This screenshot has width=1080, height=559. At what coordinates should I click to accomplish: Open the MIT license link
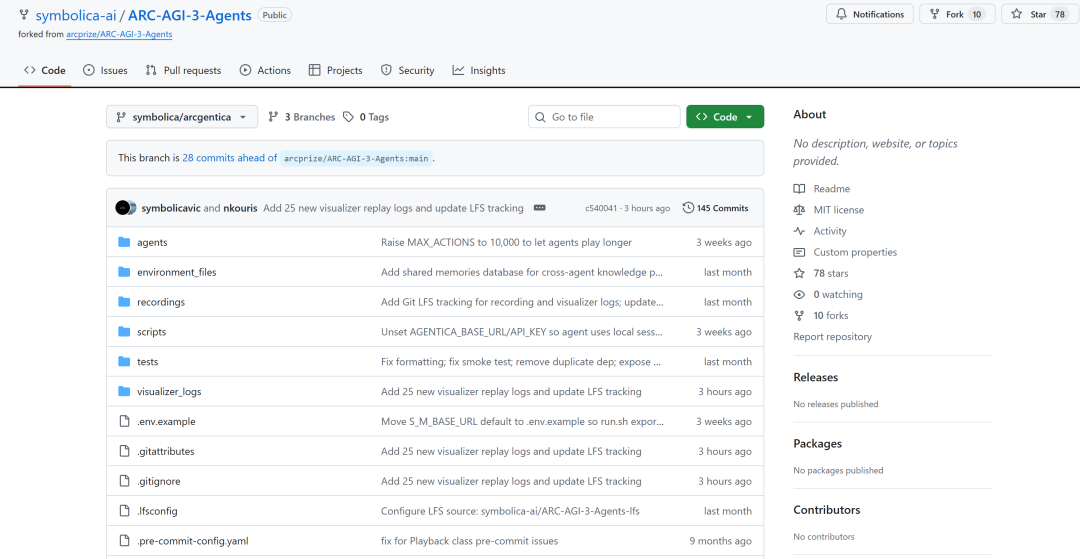click(x=838, y=210)
